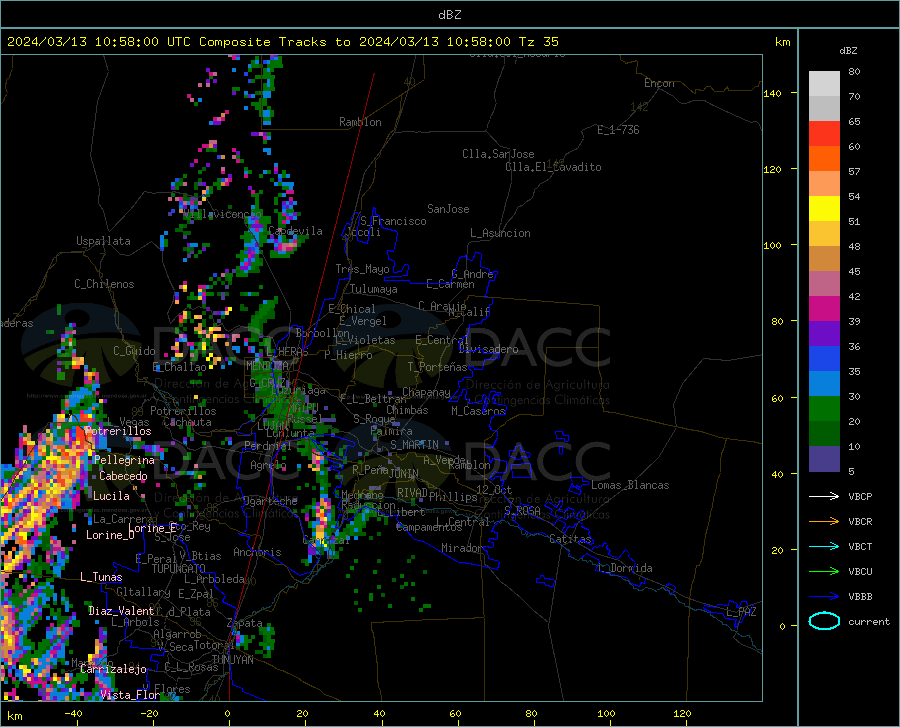Click the dBZ title at top
The image size is (900, 727).
coord(449,15)
